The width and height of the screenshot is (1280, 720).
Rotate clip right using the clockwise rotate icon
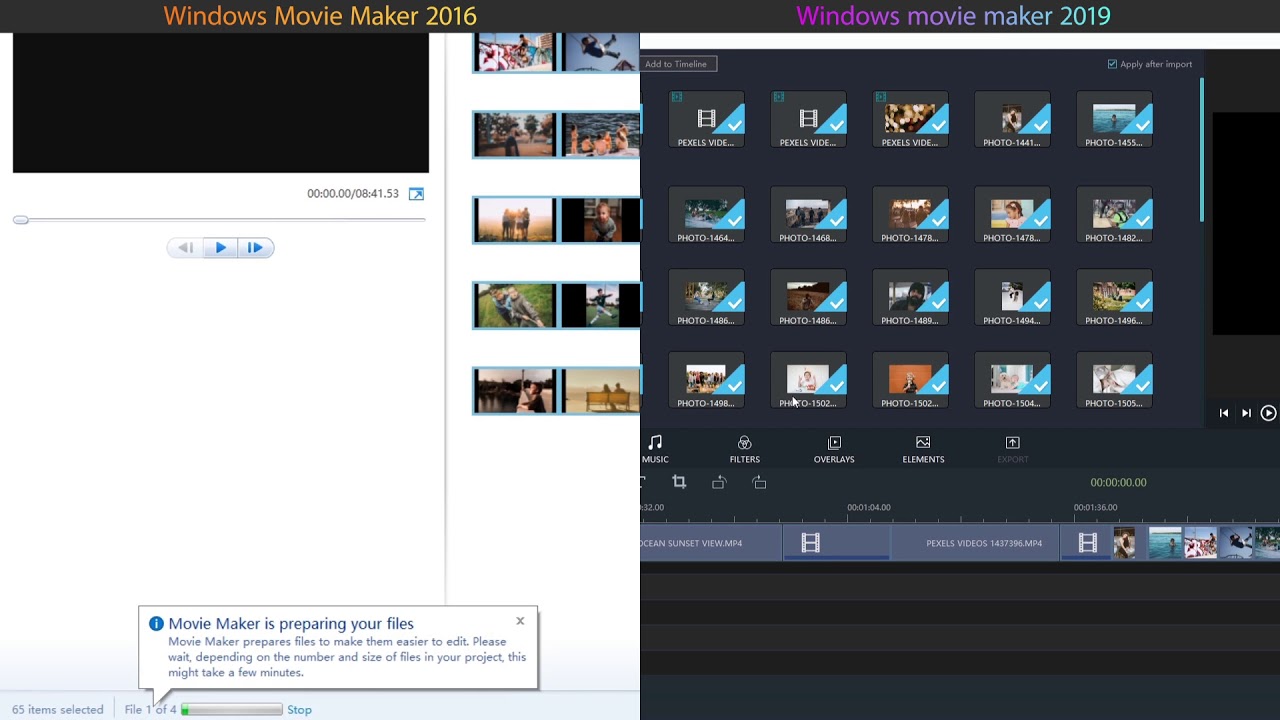759,482
